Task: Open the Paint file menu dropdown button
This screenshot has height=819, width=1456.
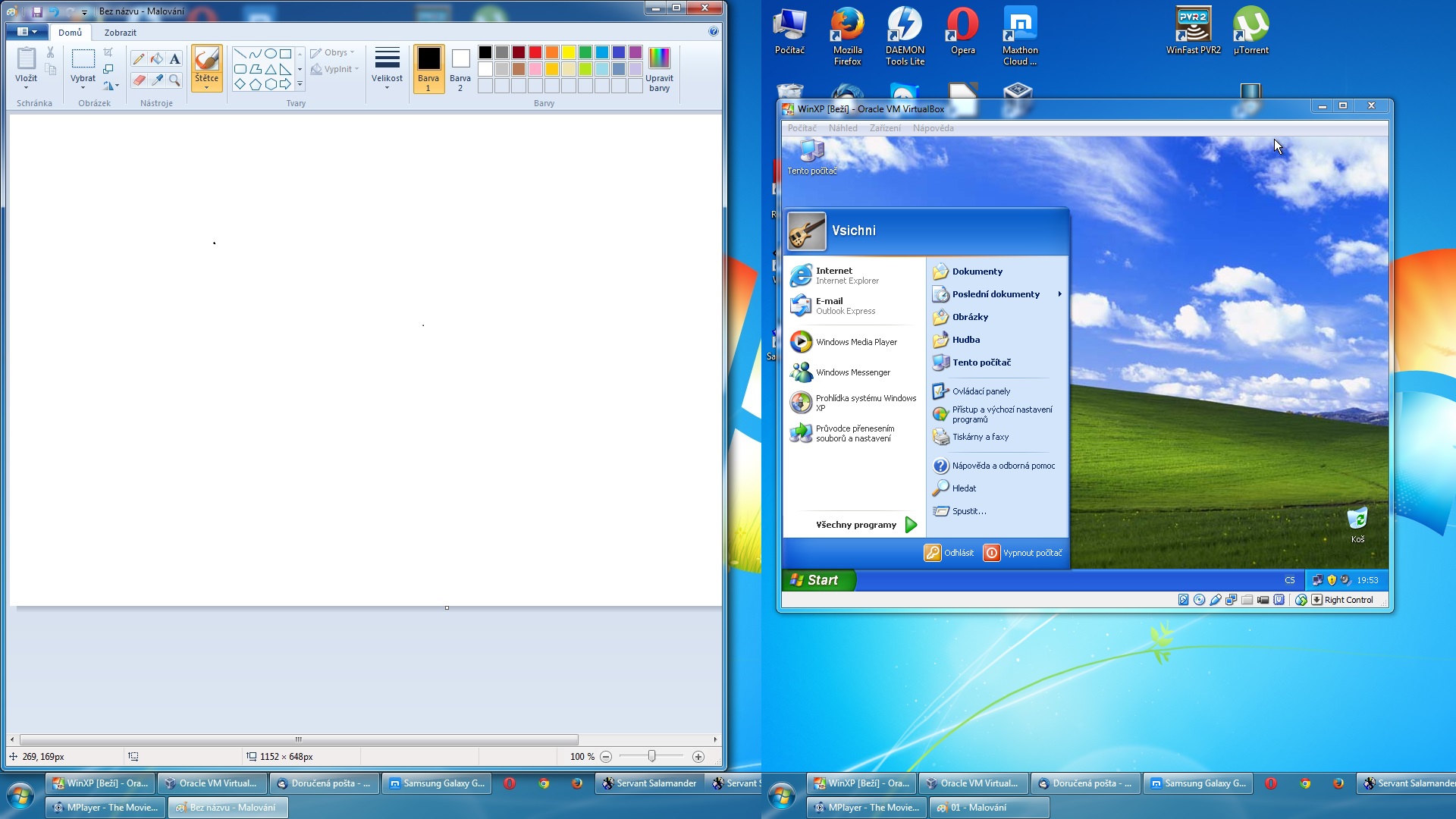Action: pyautogui.click(x=27, y=32)
